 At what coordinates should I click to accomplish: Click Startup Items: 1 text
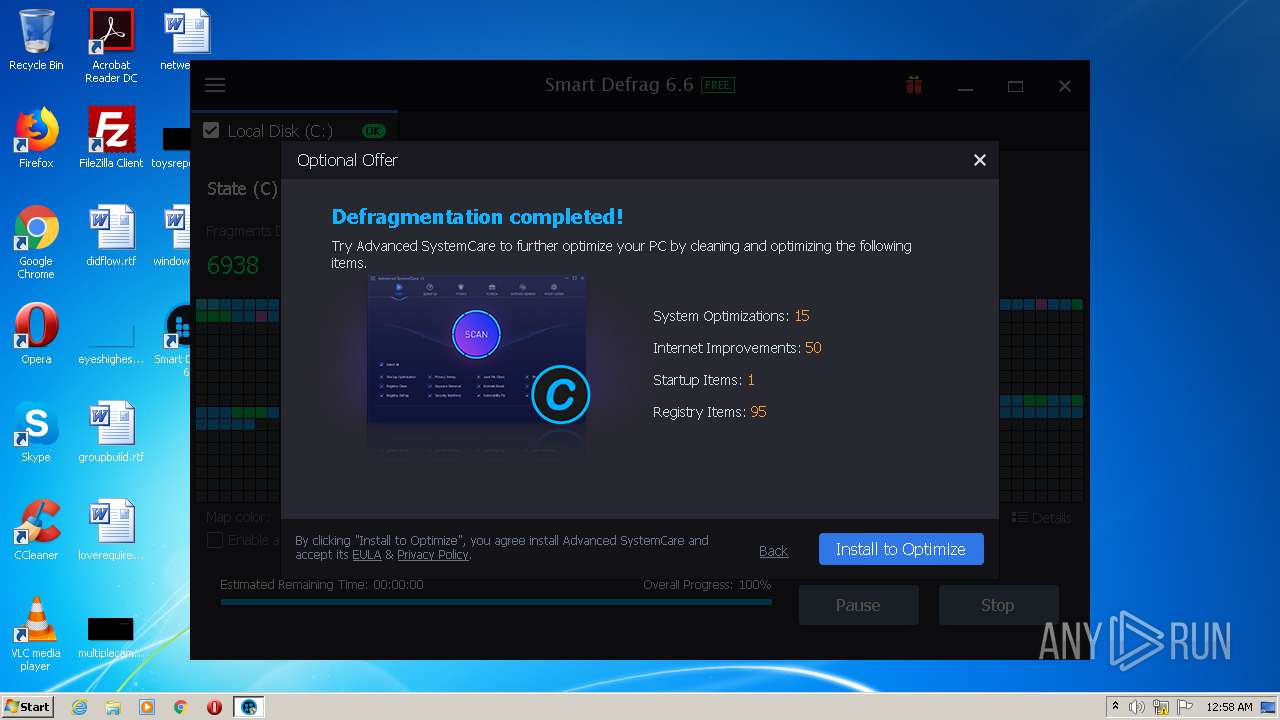tap(704, 380)
